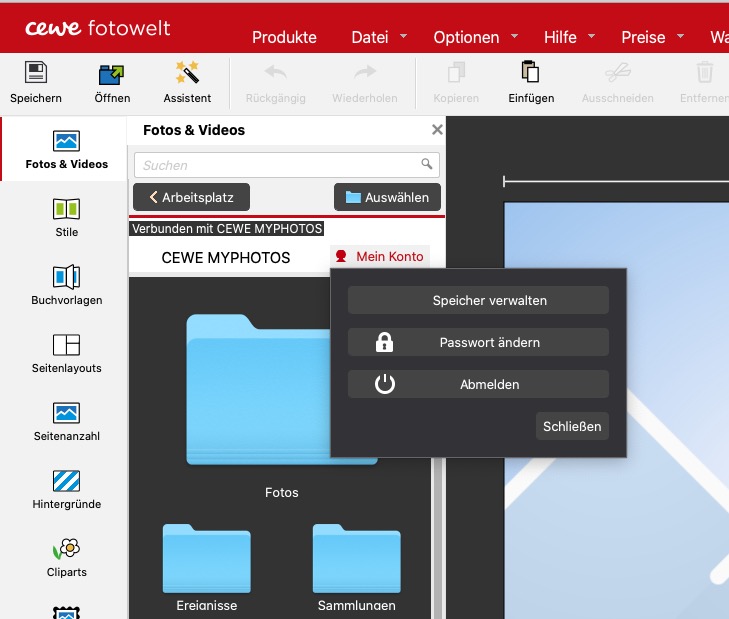This screenshot has height=619, width=729.
Task: Expand the Hilfe dropdown menu
Action: [x=570, y=37]
